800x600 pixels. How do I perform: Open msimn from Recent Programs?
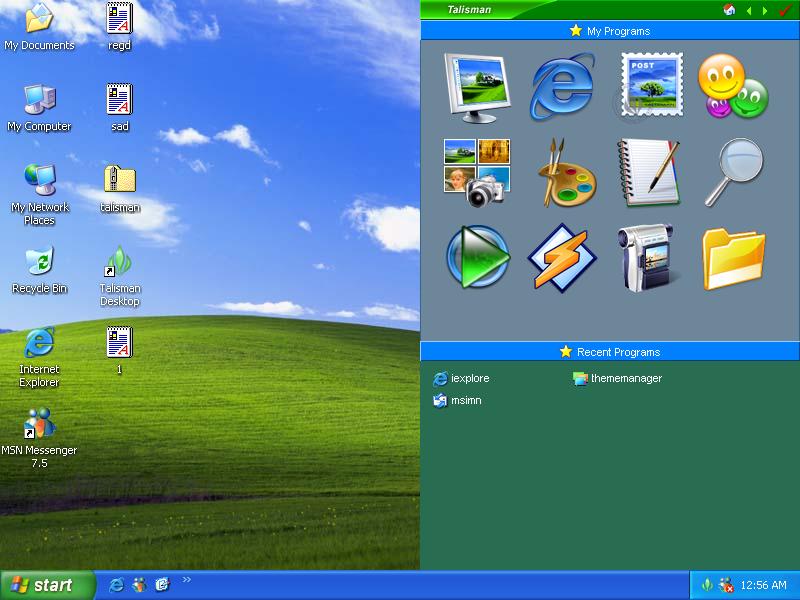pos(457,401)
